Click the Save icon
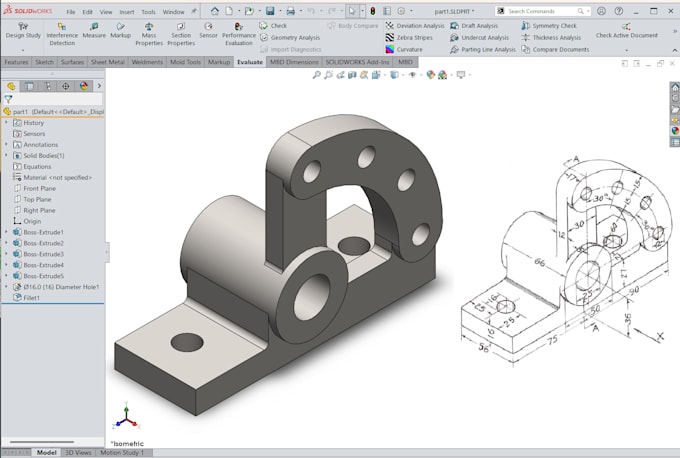Image resolution: width=680 pixels, height=458 pixels. pos(270,11)
